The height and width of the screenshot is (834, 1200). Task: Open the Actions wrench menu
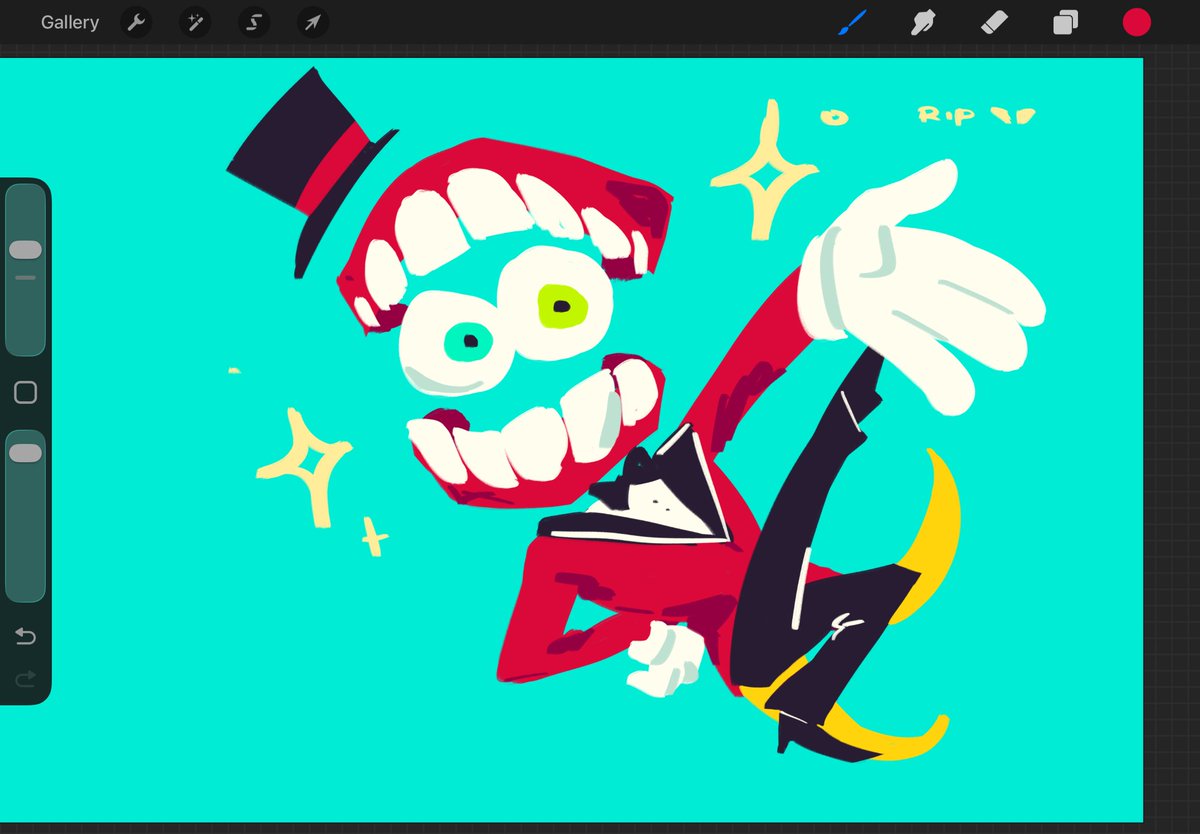[x=136, y=22]
